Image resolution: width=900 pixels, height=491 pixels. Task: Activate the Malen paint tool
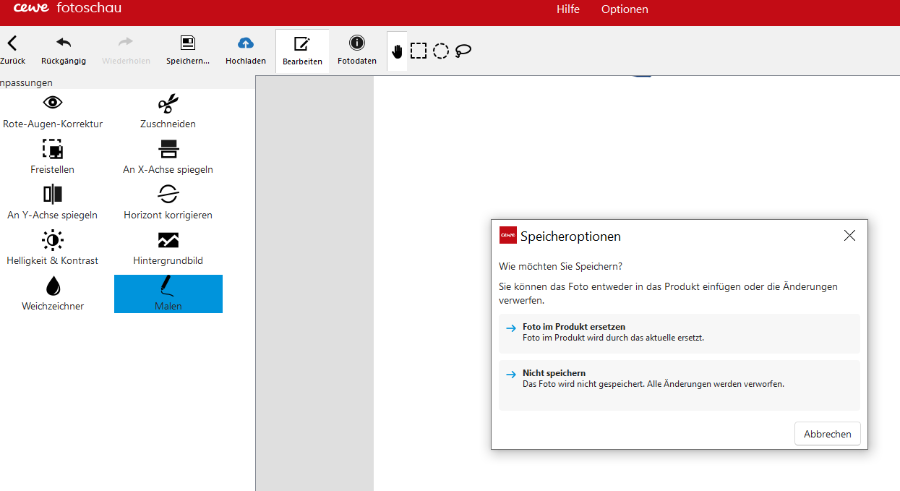(x=168, y=293)
